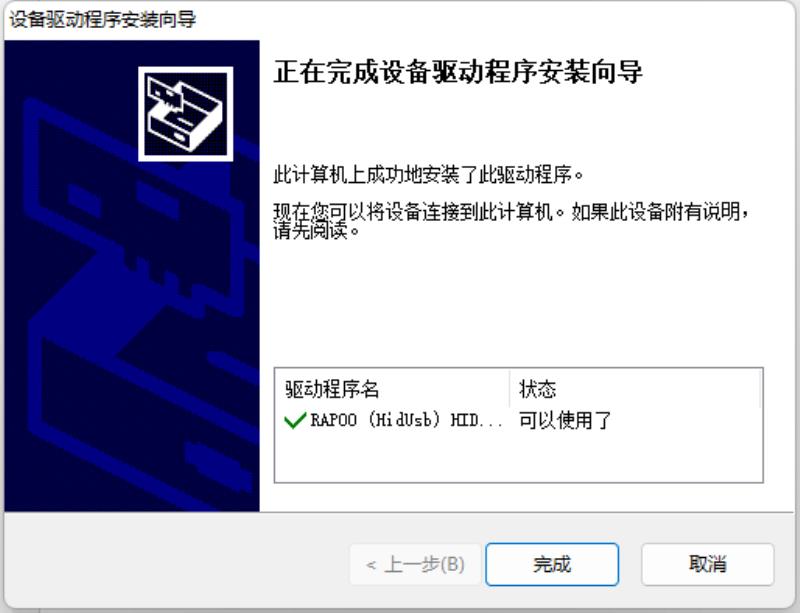
Task: Click the divider between 驱动程序名 and 状态
Action: coord(510,389)
